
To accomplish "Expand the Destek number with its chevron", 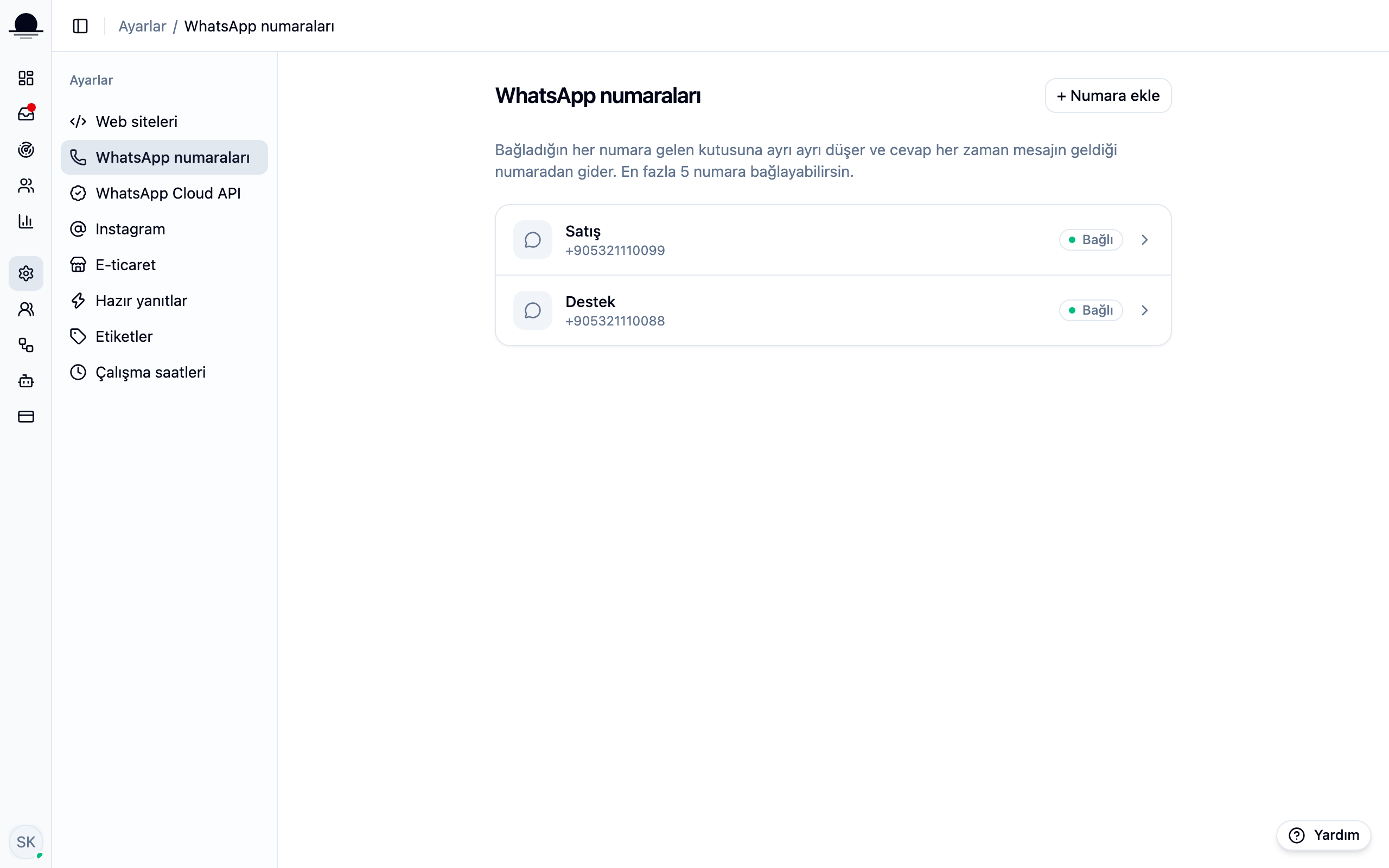I will pyautogui.click(x=1144, y=310).
